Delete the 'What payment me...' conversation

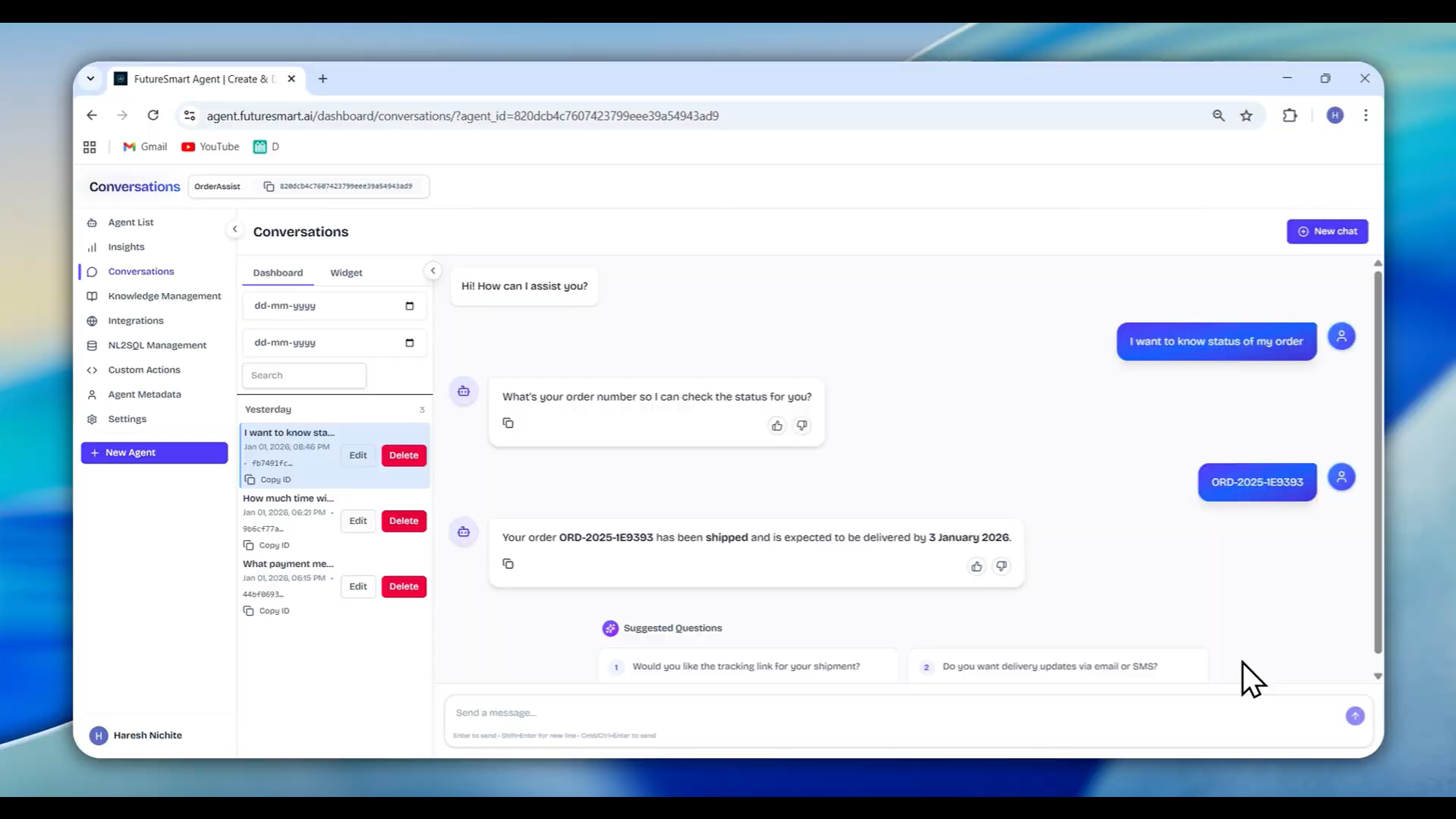click(x=404, y=587)
